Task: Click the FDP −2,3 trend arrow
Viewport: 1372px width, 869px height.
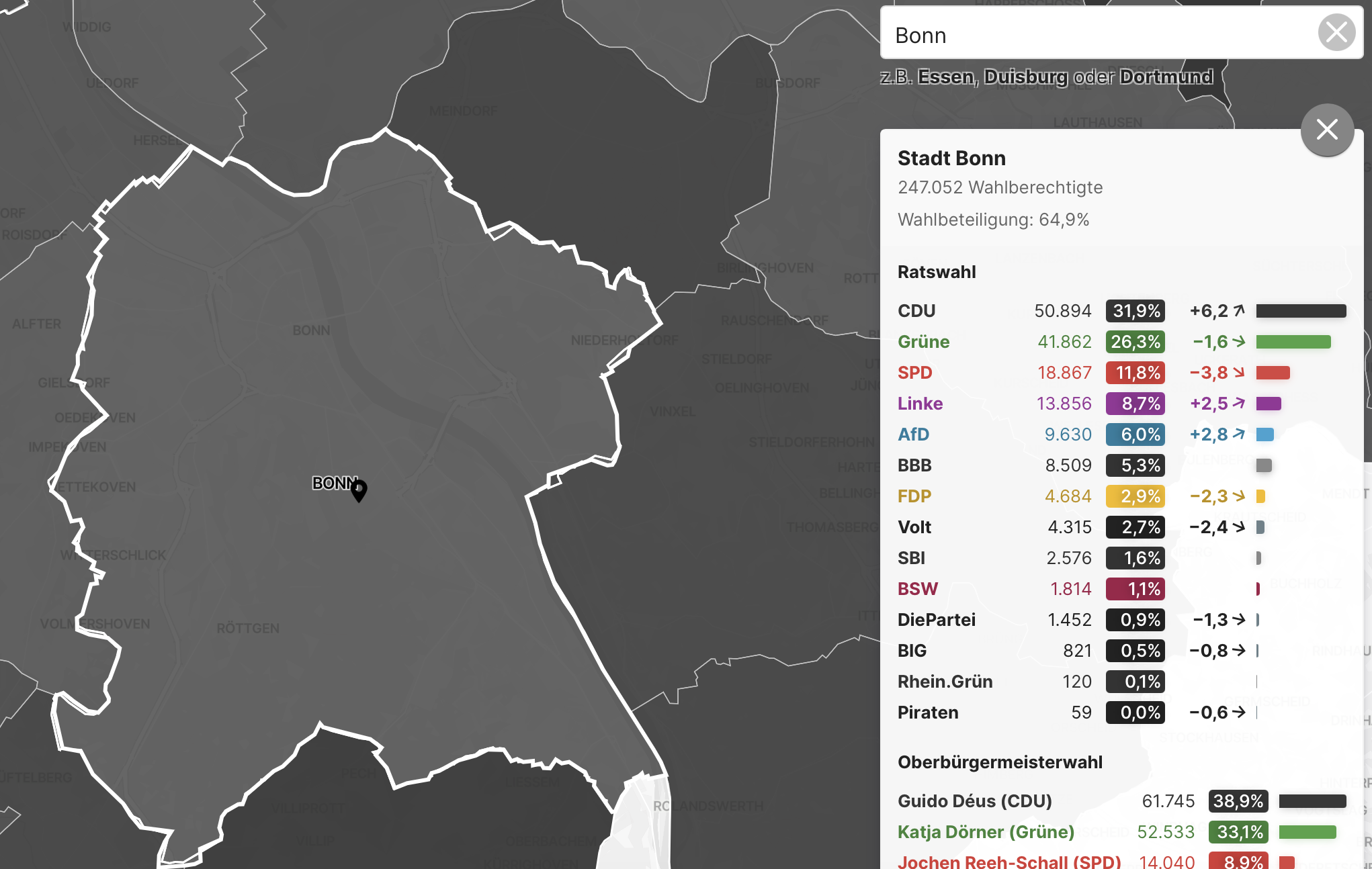Action: pyautogui.click(x=1239, y=496)
